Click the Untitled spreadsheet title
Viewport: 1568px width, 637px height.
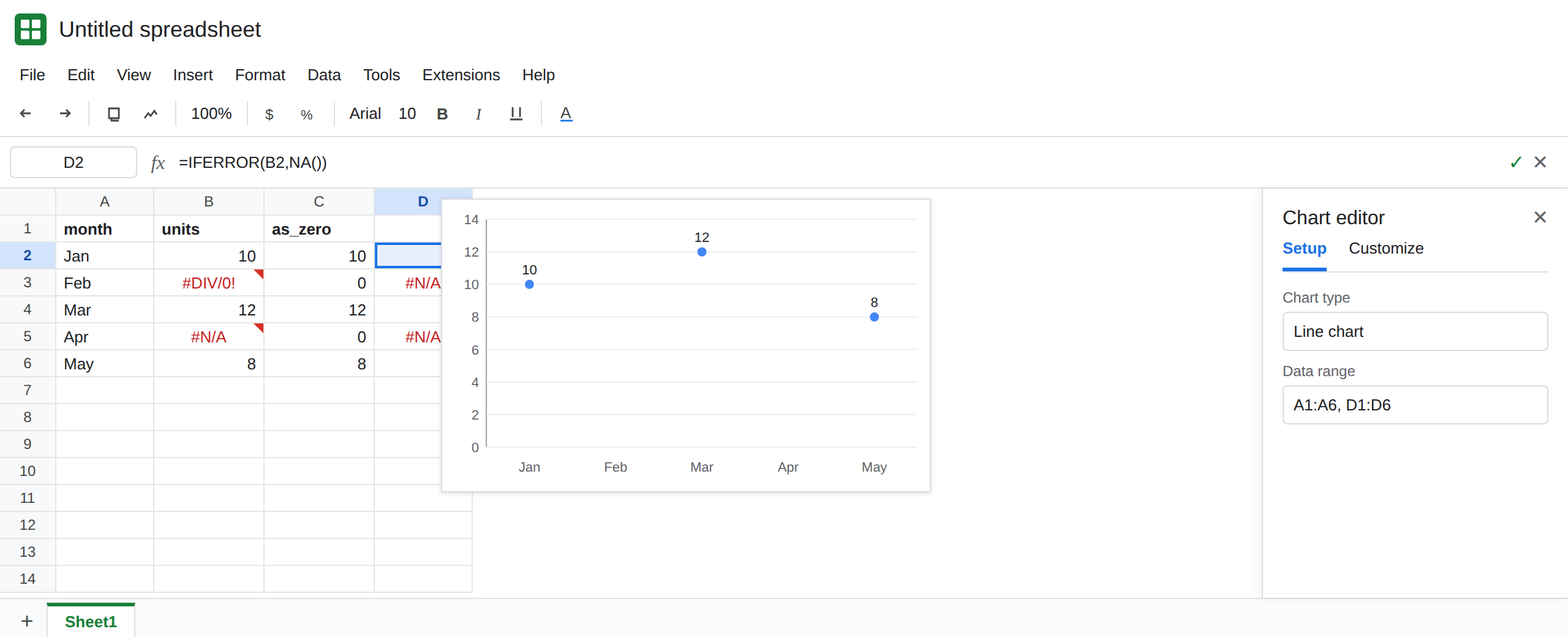160,29
